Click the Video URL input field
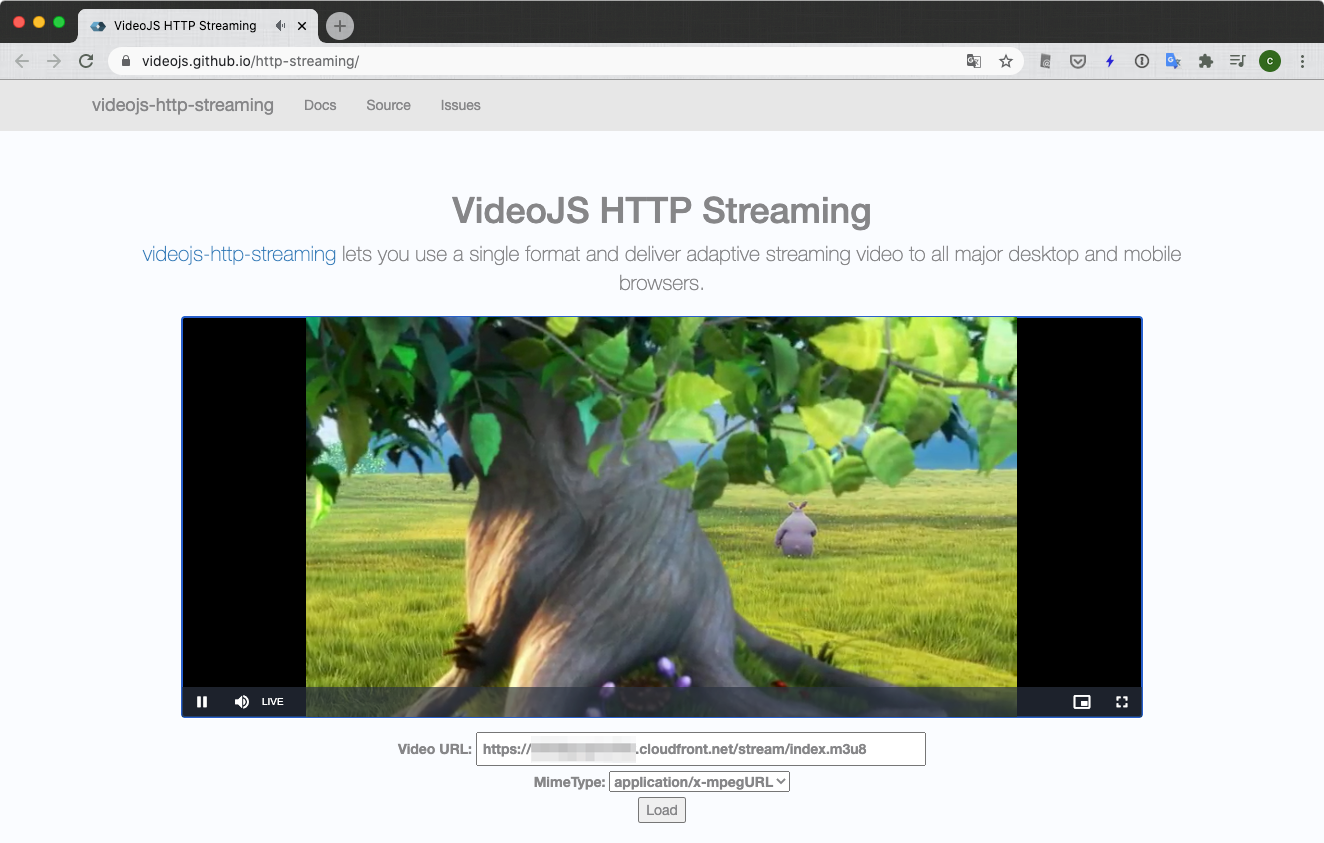This screenshot has width=1324, height=843. pyautogui.click(x=700, y=749)
